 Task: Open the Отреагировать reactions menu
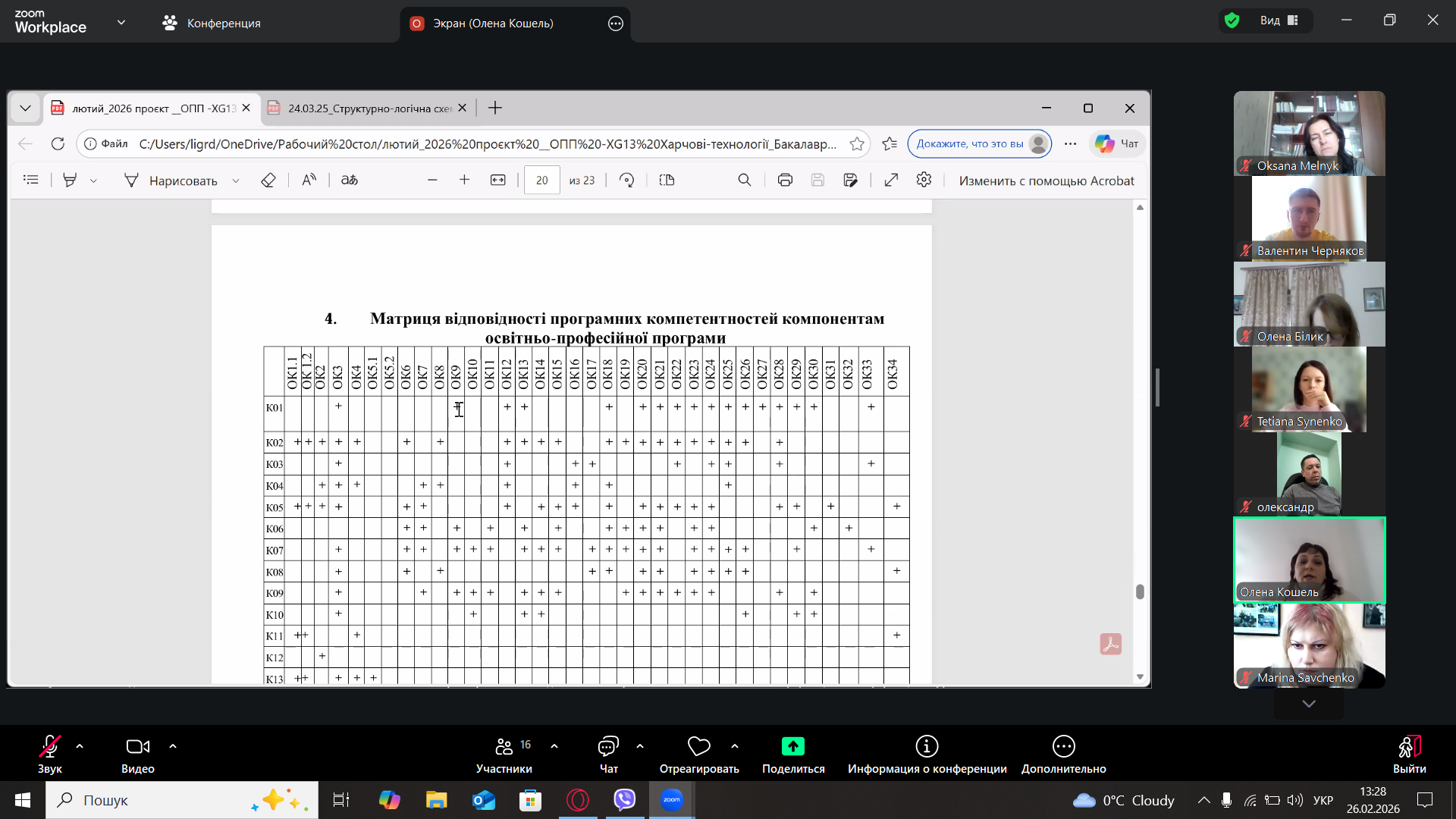click(x=698, y=754)
